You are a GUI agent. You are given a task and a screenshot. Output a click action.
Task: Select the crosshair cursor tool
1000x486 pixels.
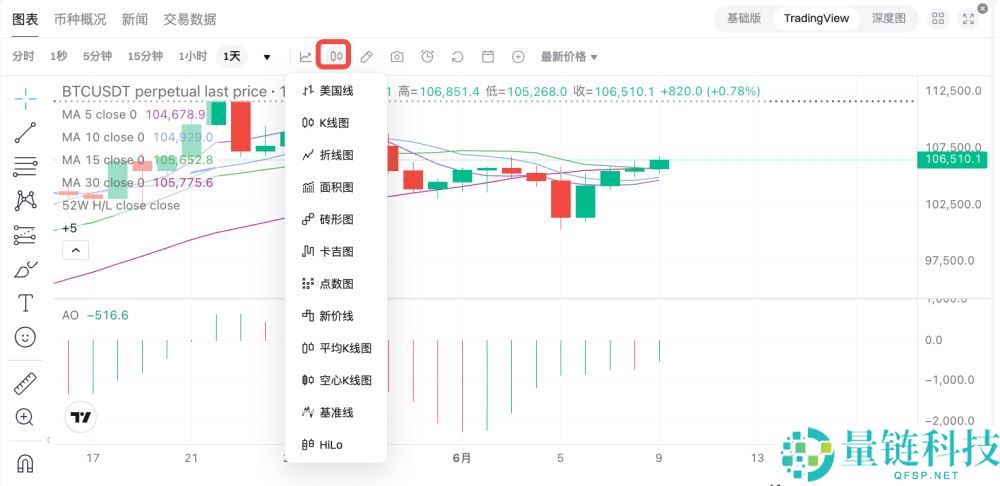pos(26,99)
